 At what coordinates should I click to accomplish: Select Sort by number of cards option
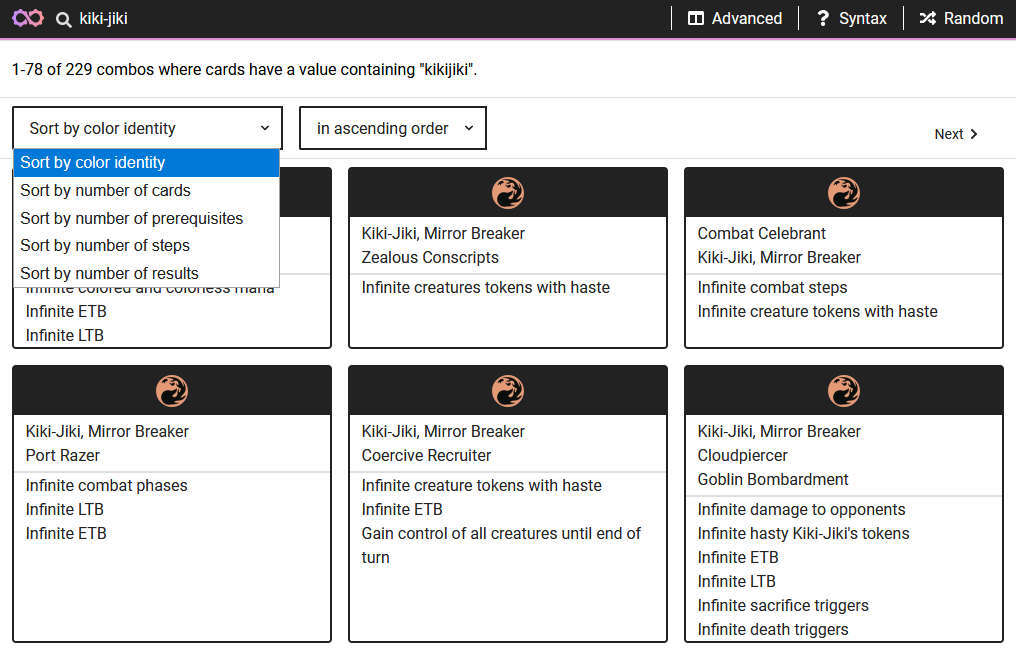point(105,190)
